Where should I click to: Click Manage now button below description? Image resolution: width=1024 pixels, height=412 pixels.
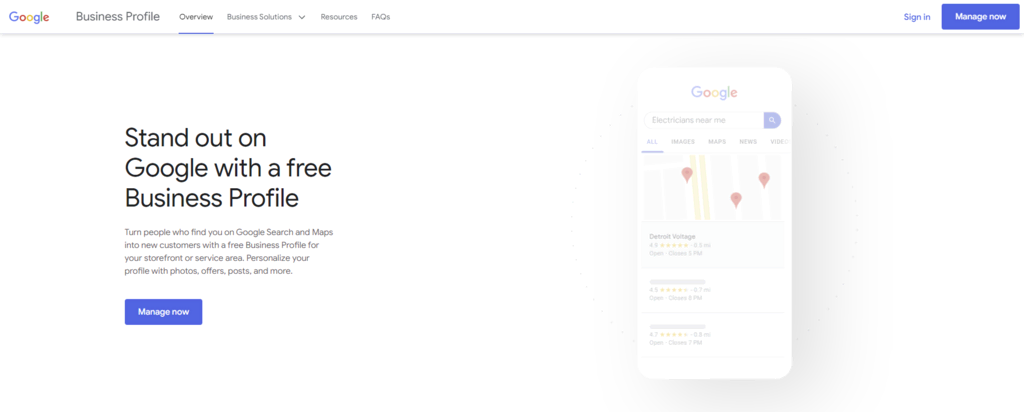[163, 312]
